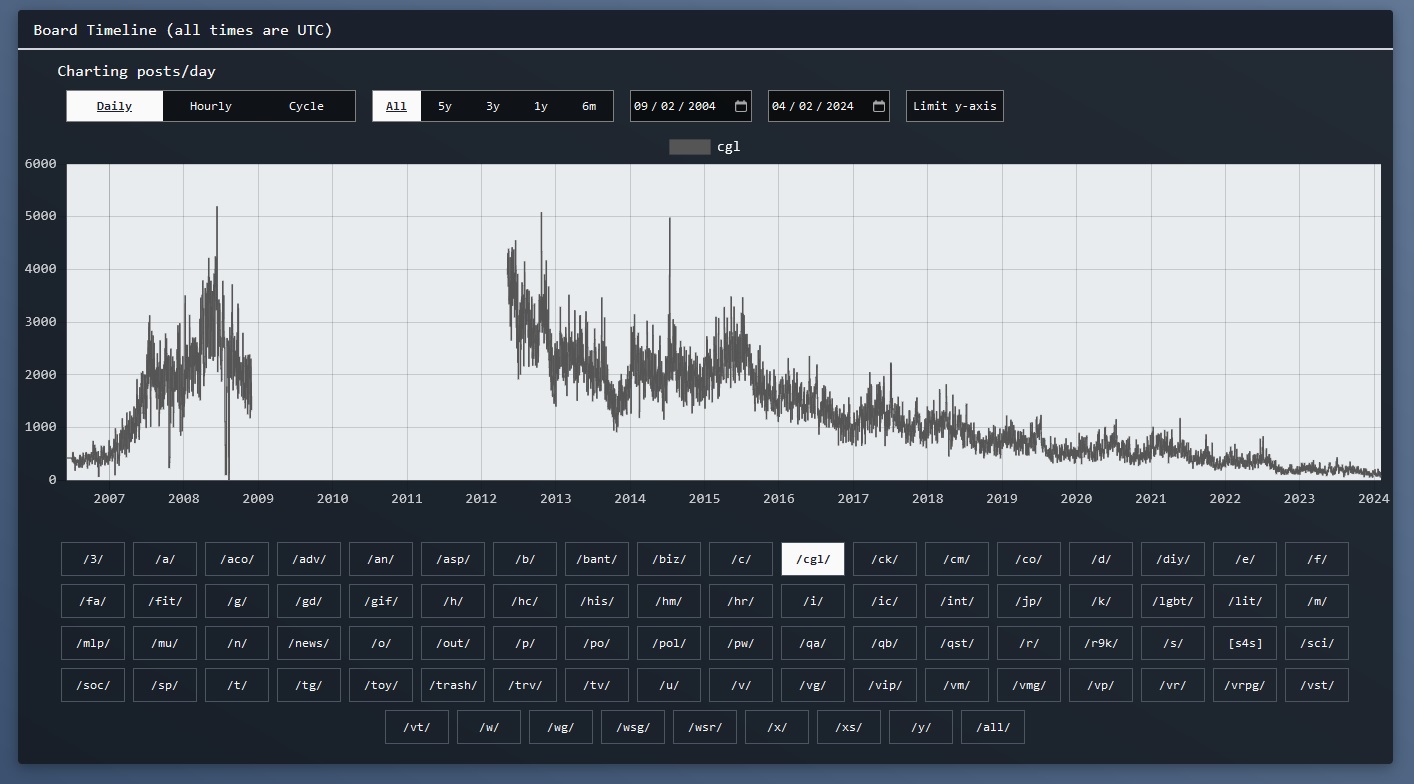Select the /news/ board
Screen dimensions: 1414x784
[309, 643]
